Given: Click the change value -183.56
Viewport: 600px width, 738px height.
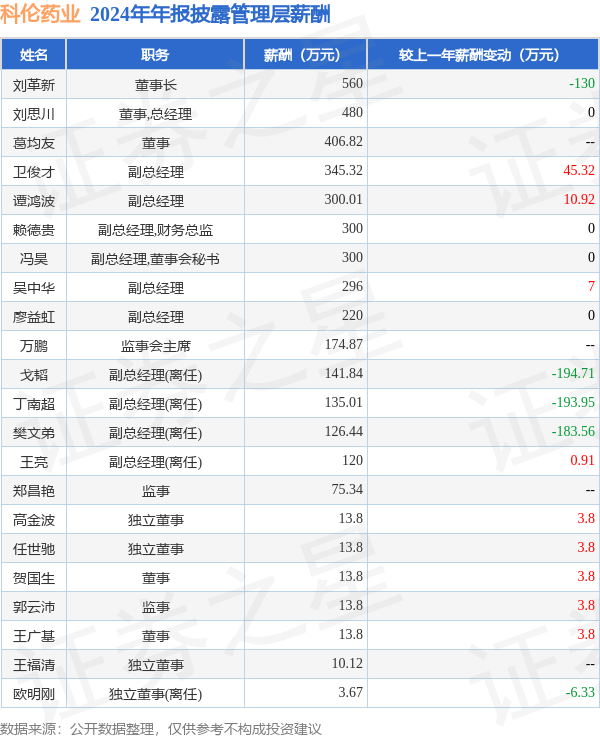Looking at the screenshot, I should [573, 432].
